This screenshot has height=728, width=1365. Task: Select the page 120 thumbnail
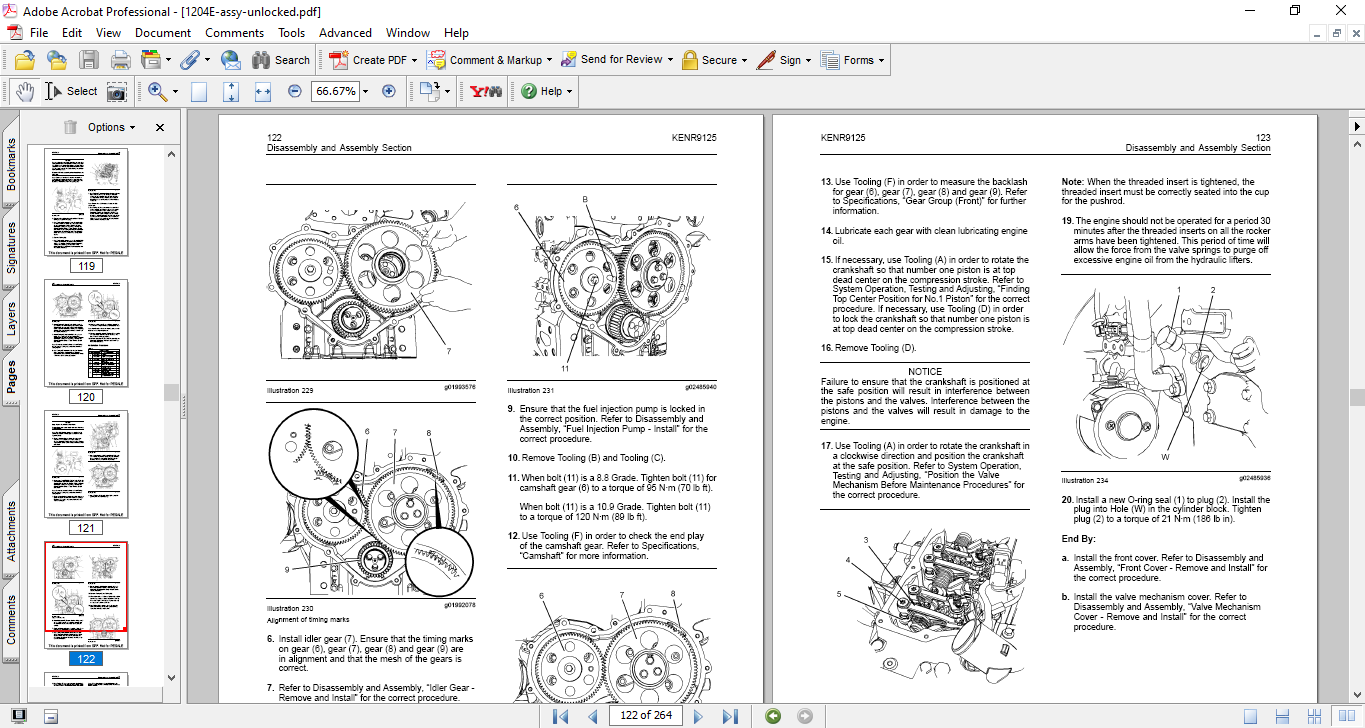[x=87, y=334]
